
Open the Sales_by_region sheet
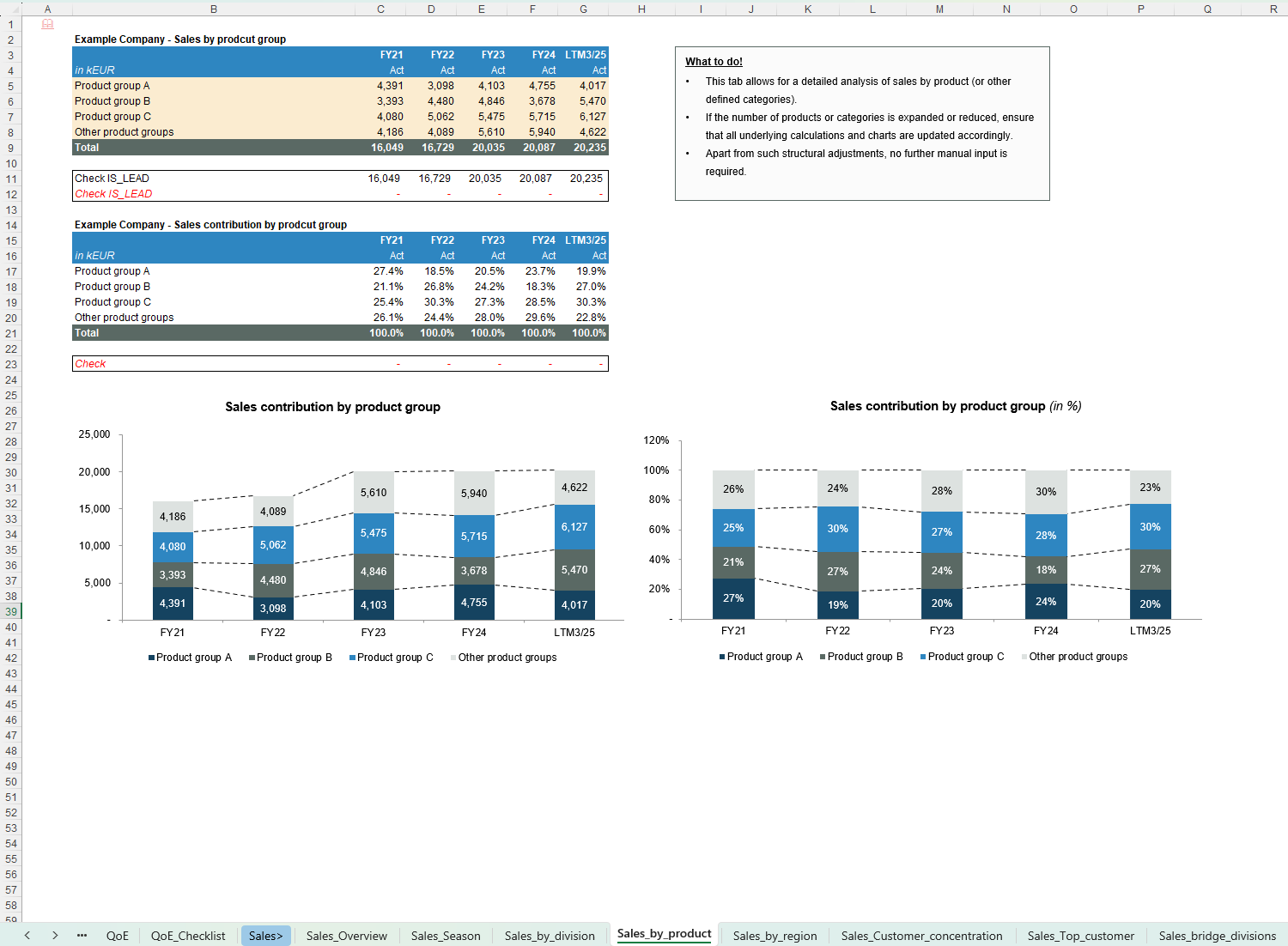click(775, 936)
